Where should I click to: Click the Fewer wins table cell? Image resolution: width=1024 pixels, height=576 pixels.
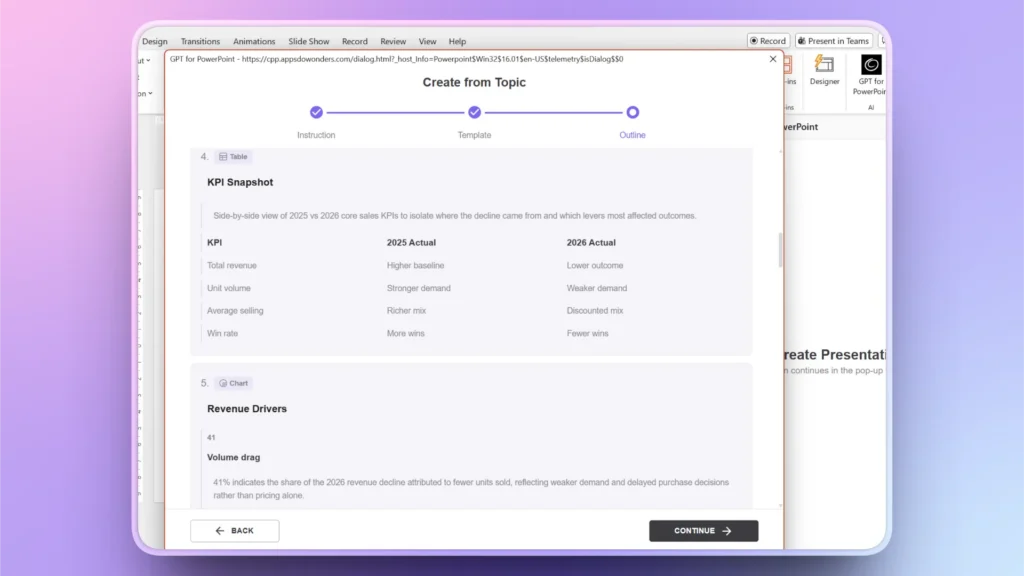[587, 333]
